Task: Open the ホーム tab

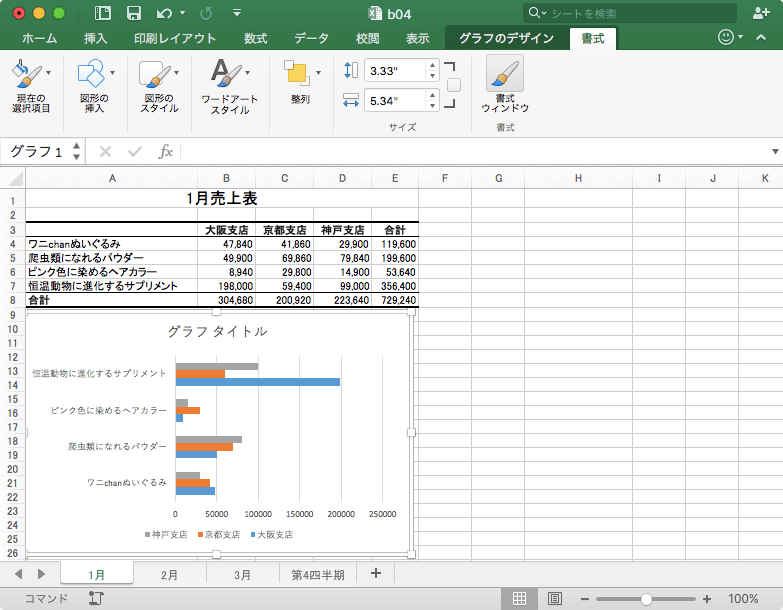Action: [39, 38]
